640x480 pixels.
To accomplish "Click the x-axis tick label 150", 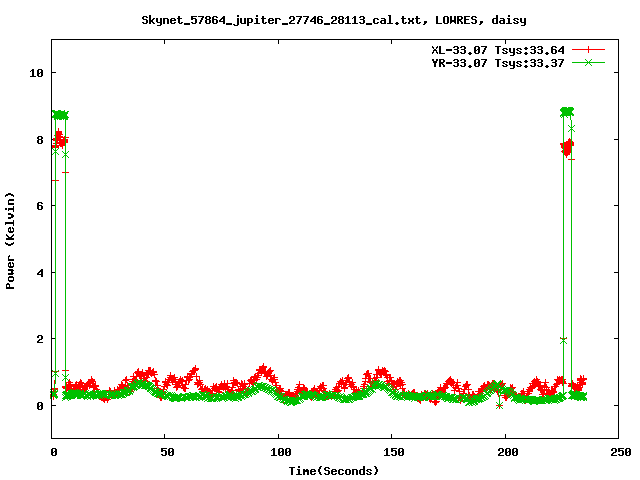I will [394, 452].
